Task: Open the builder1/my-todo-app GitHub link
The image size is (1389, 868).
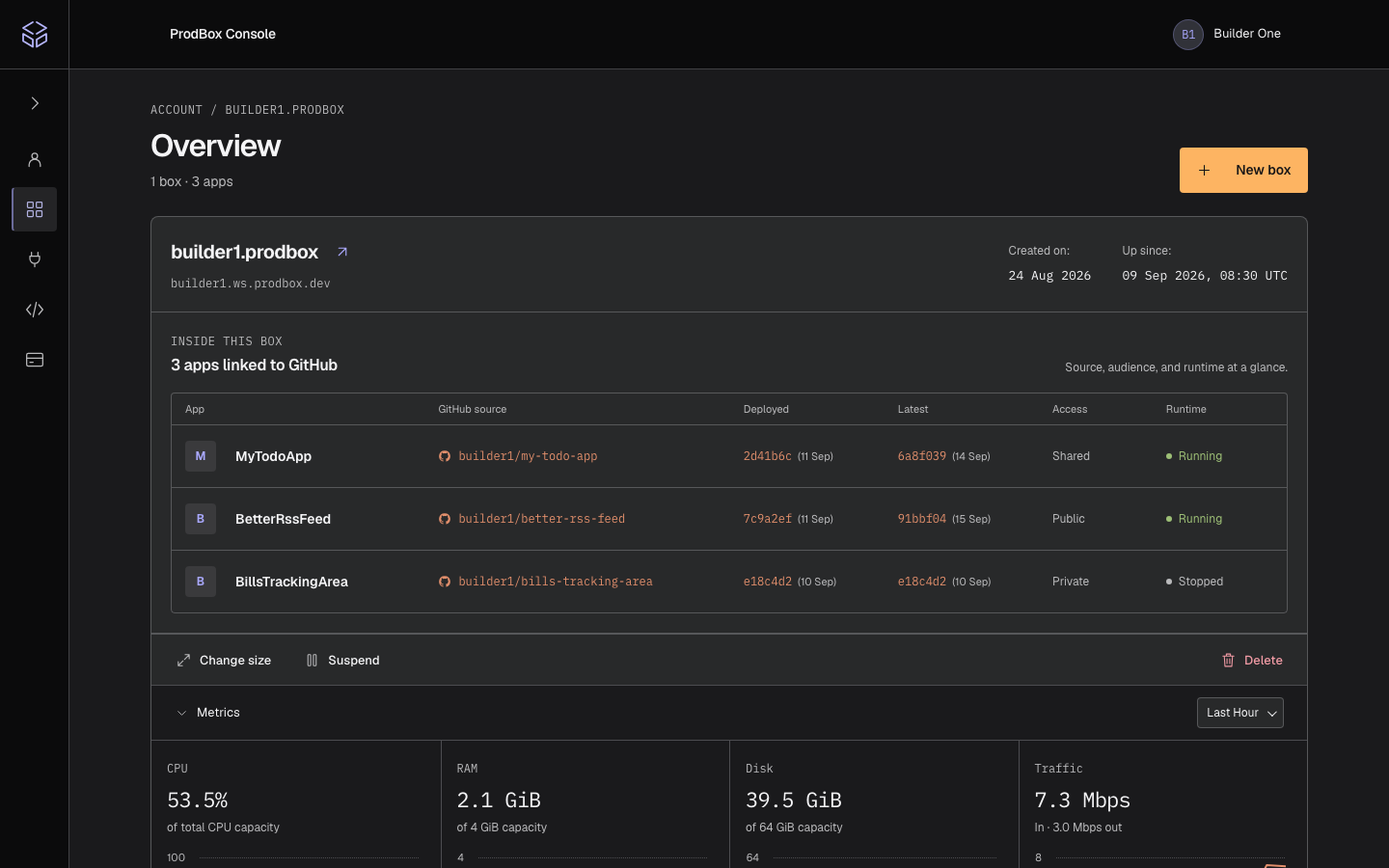Action: pos(528,456)
